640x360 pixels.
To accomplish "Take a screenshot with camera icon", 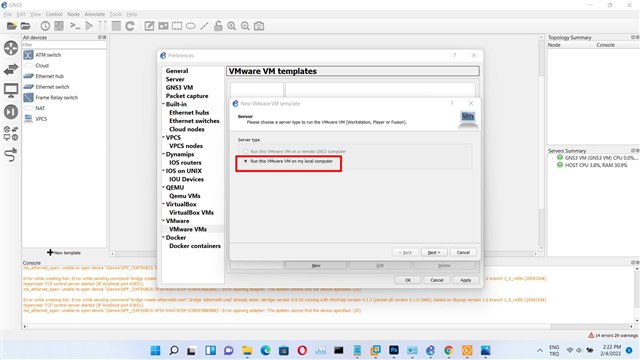I will [259, 26].
